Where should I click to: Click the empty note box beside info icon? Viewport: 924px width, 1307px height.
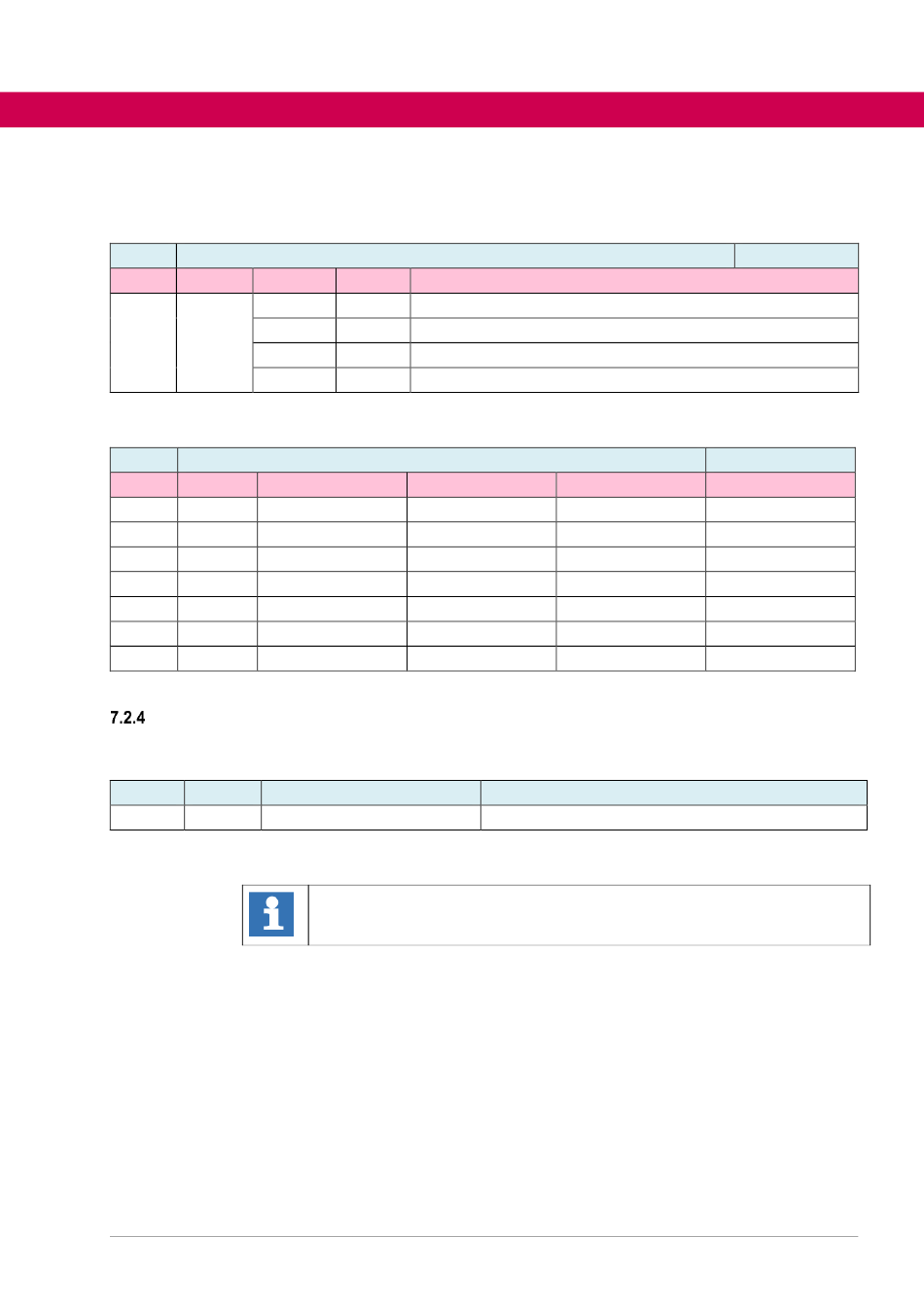tap(588, 914)
